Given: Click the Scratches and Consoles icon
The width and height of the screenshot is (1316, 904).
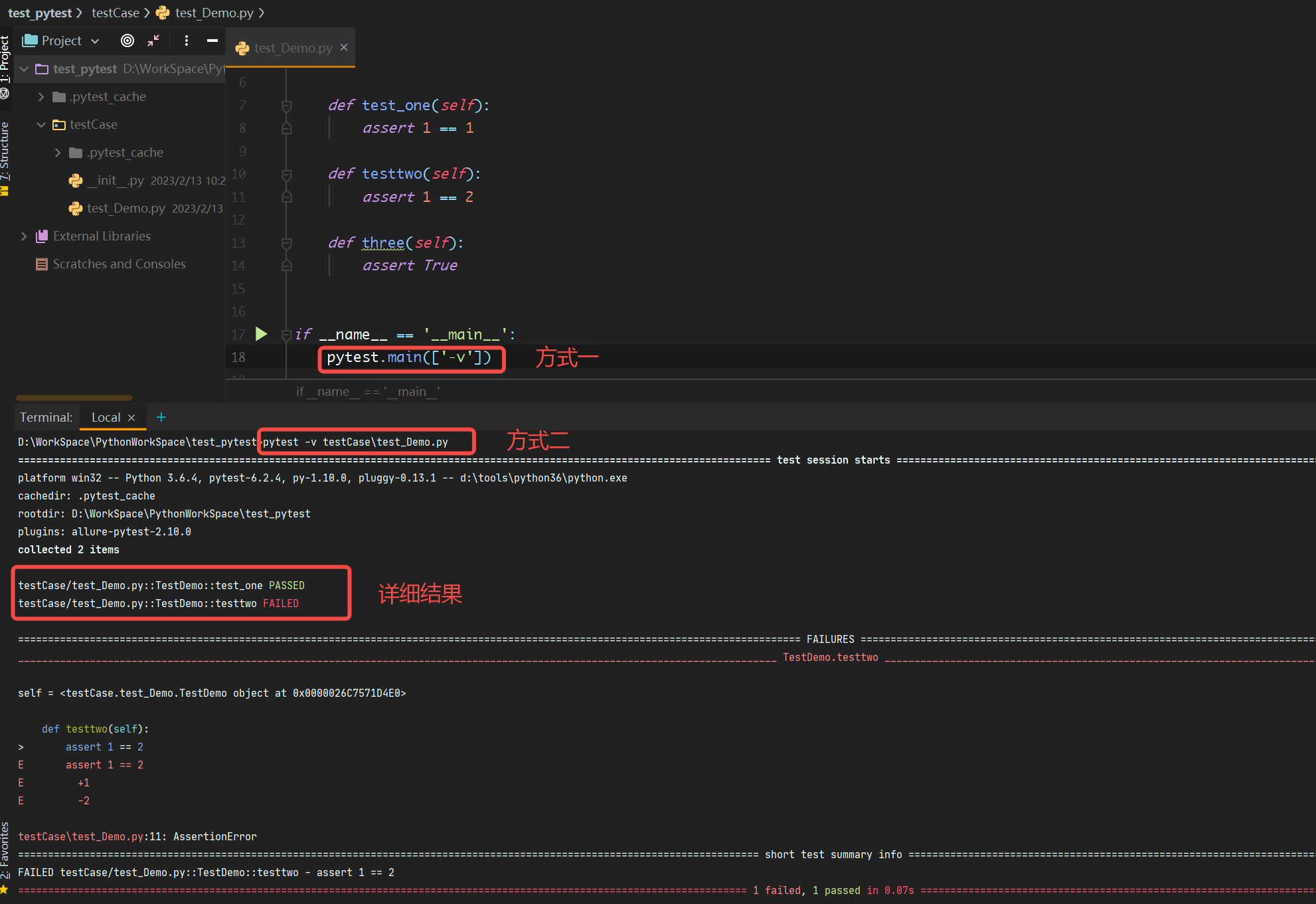Looking at the screenshot, I should pos(41,264).
